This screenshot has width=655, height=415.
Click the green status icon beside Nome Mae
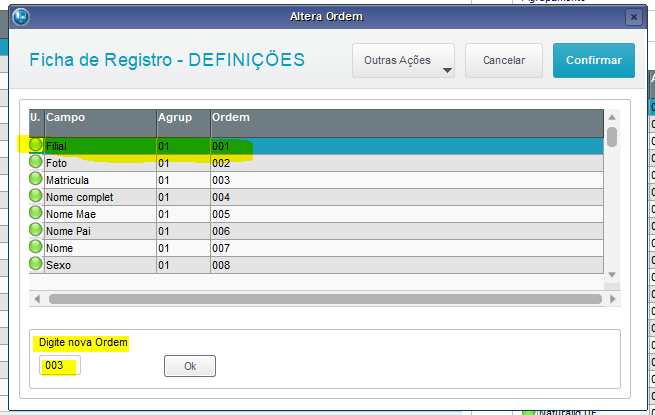point(36,213)
